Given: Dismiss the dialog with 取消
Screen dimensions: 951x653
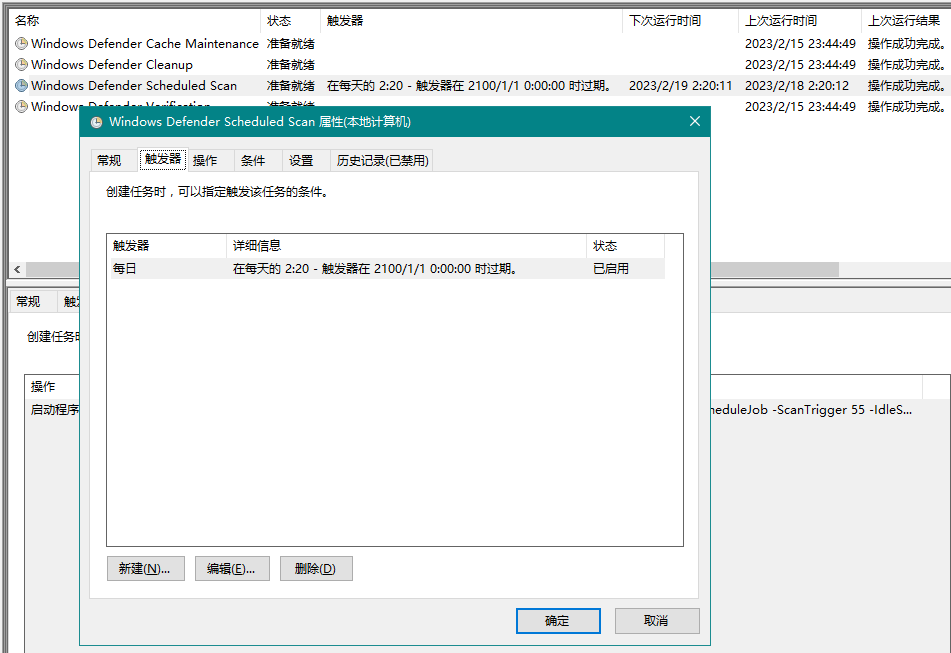Looking at the screenshot, I should click(656, 620).
